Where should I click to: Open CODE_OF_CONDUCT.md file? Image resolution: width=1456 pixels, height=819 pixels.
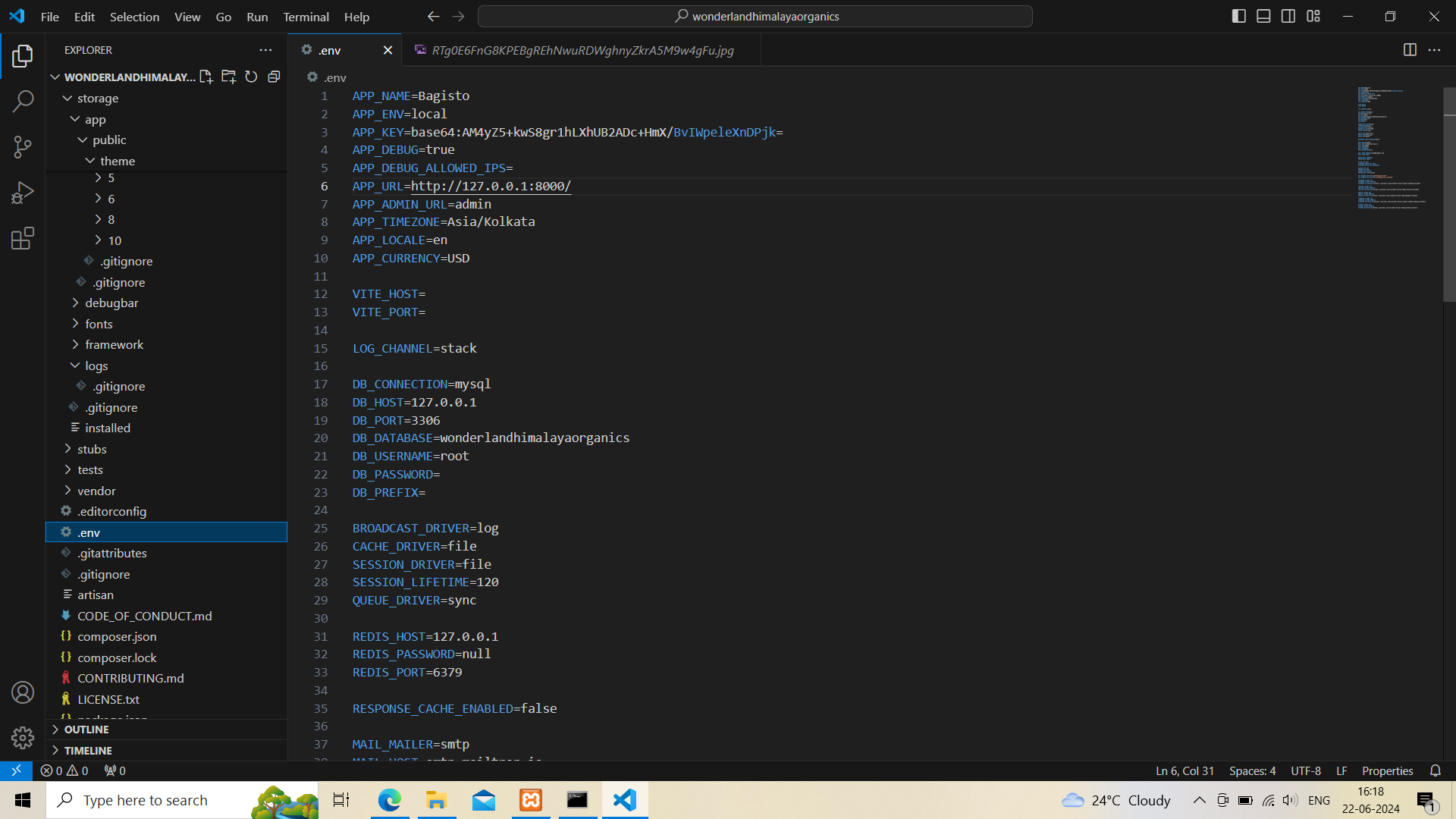(167, 616)
